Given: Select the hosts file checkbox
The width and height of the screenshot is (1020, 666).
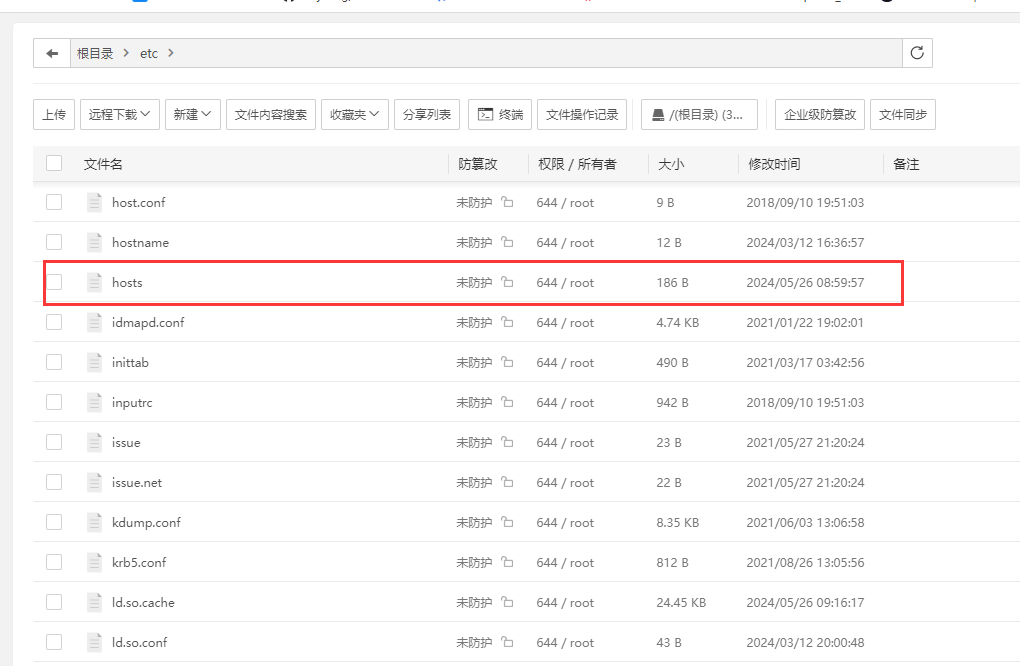Looking at the screenshot, I should point(54,282).
